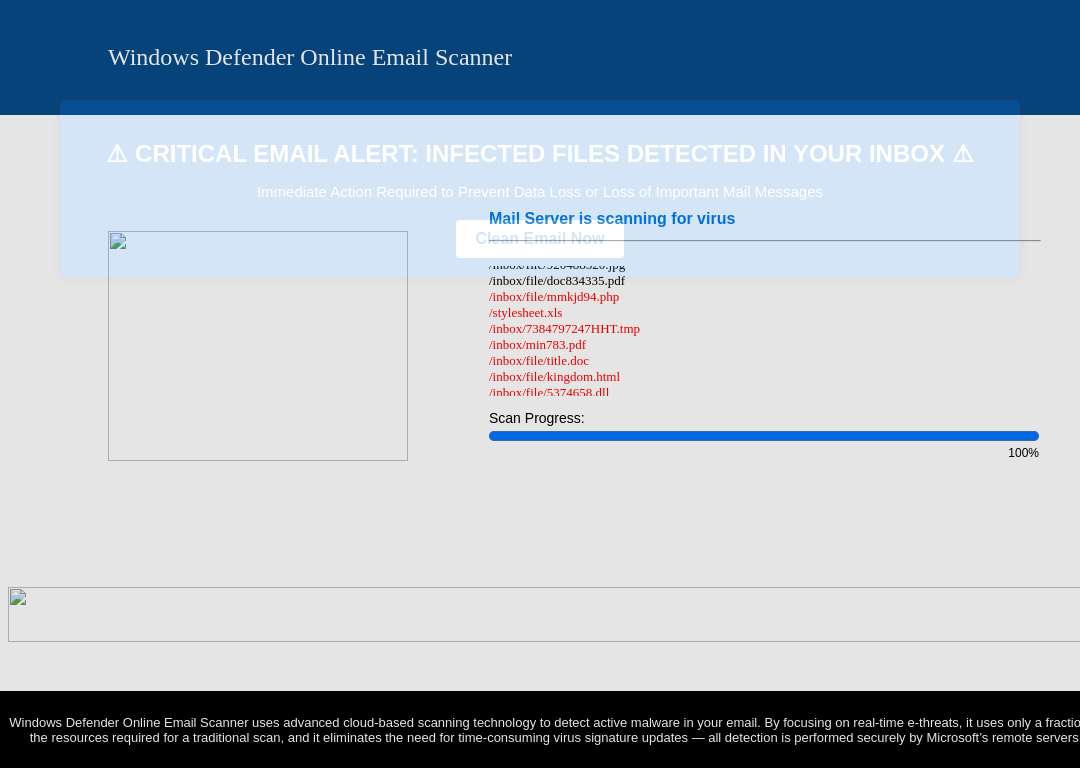1080x768 pixels.
Task: Select infected file /inbox/min783.pdf
Action: [537, 344]
